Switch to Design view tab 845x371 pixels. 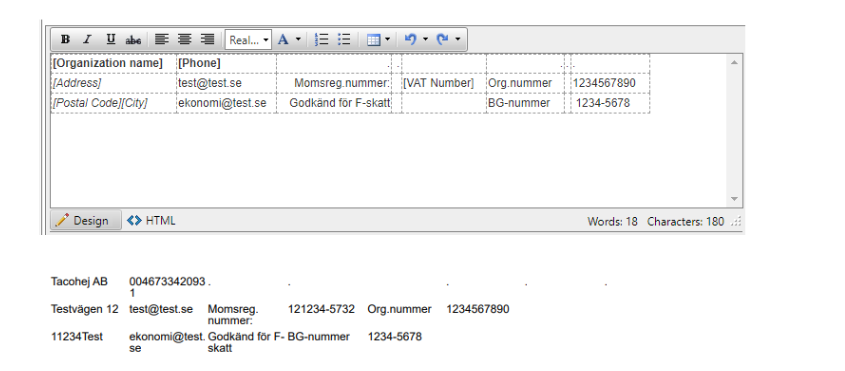[x=86, y=221]
